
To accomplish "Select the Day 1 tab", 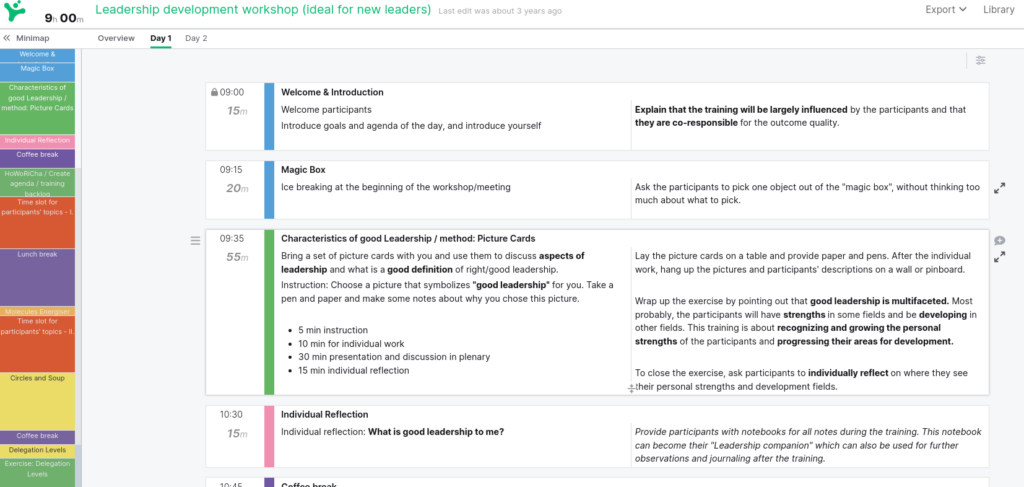I will [161, 38].
